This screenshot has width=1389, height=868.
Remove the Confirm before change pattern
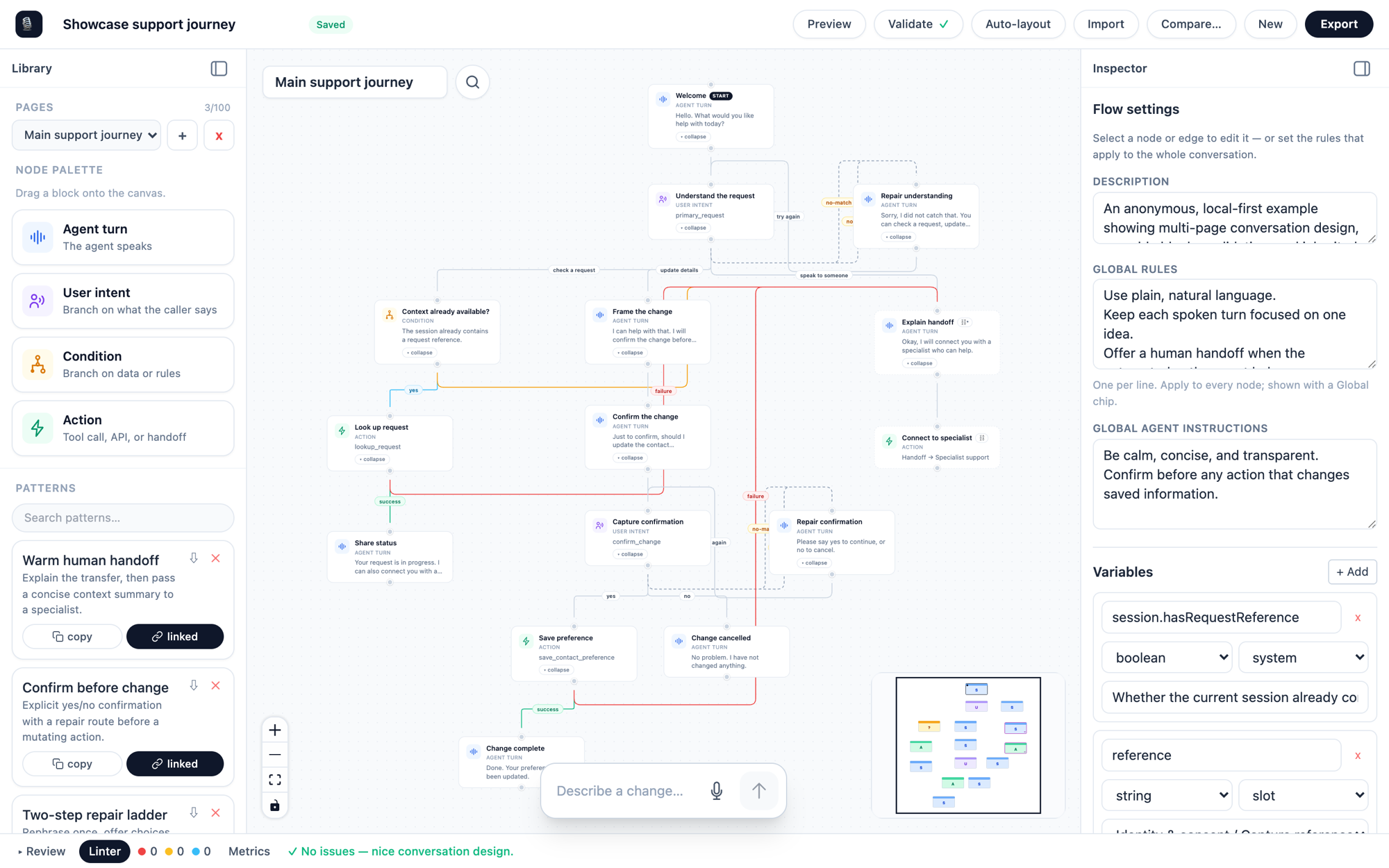[x=216, y=685]
